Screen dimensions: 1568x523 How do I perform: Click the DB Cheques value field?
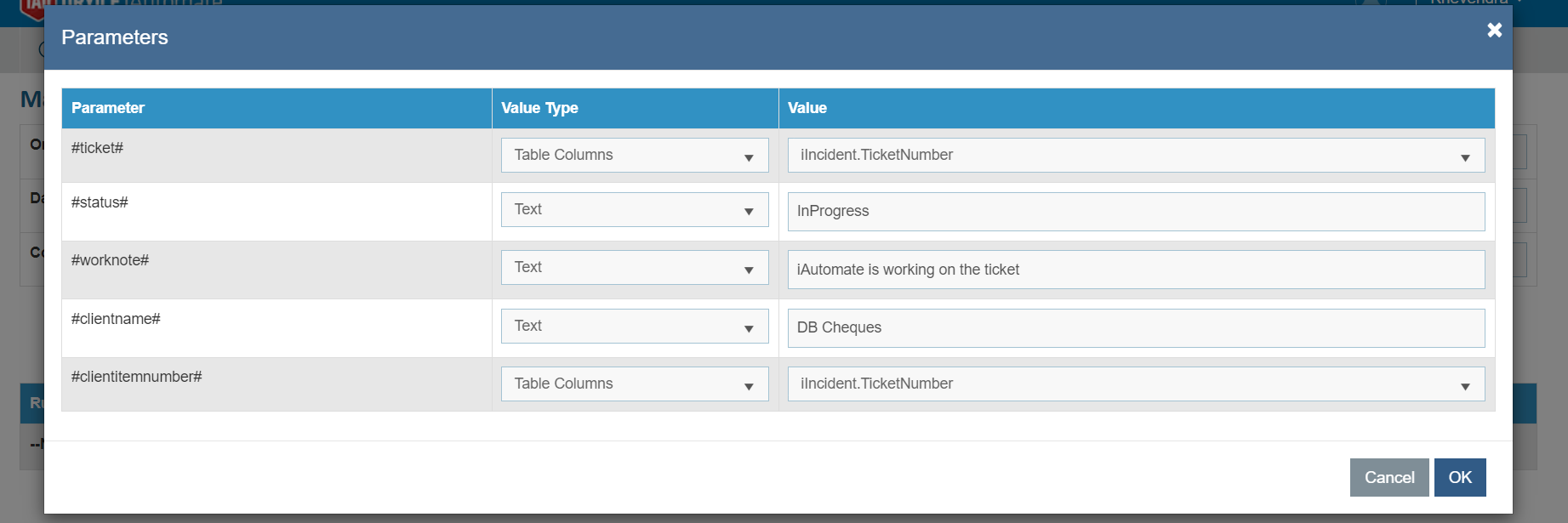[x=1135, y=328]
